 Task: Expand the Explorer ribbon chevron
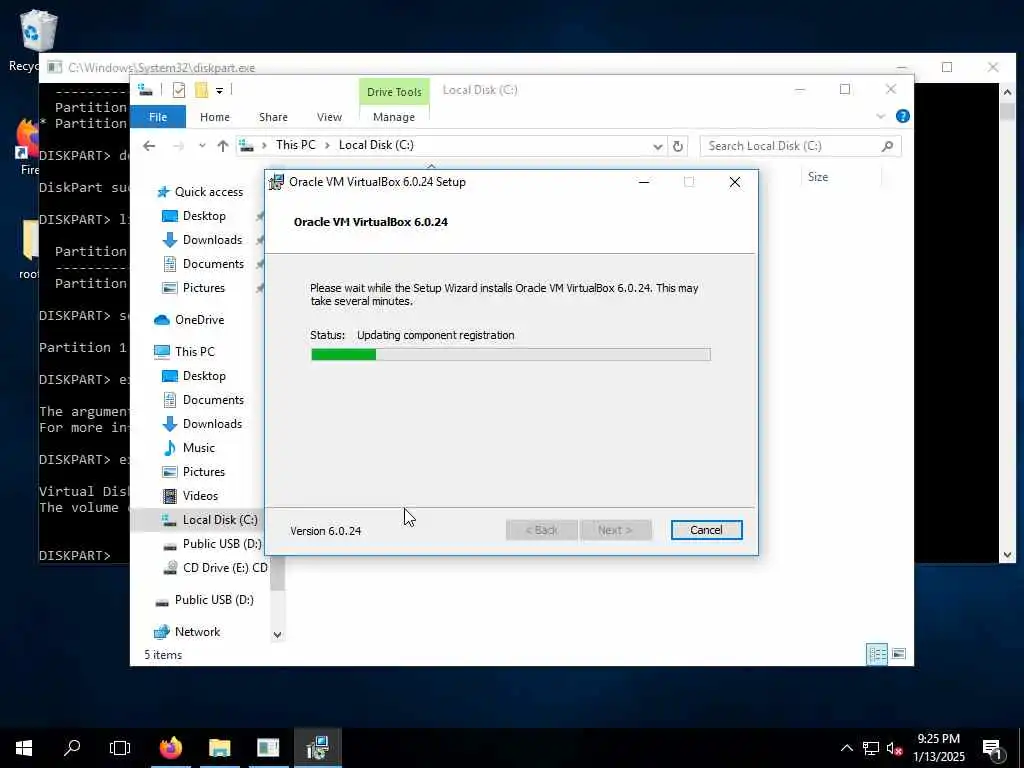[880, 116]
